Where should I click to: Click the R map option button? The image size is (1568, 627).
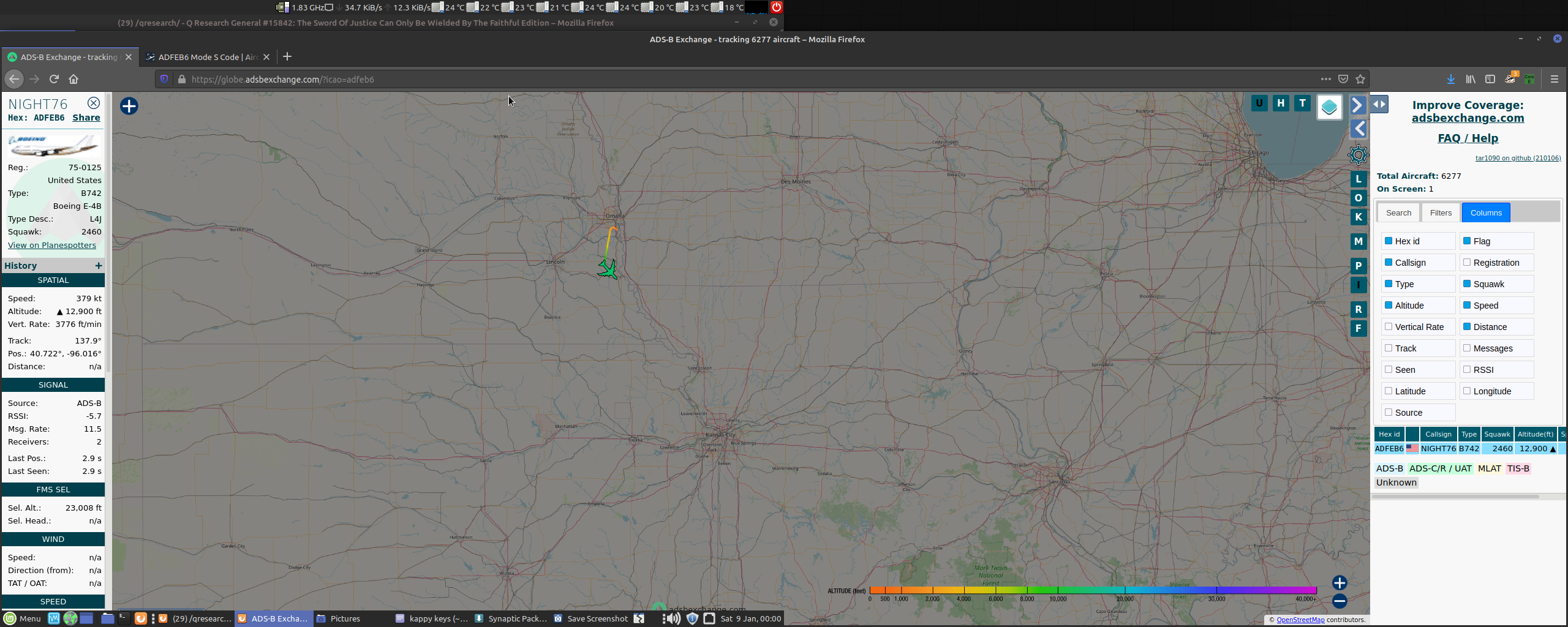coord(1359,309)
